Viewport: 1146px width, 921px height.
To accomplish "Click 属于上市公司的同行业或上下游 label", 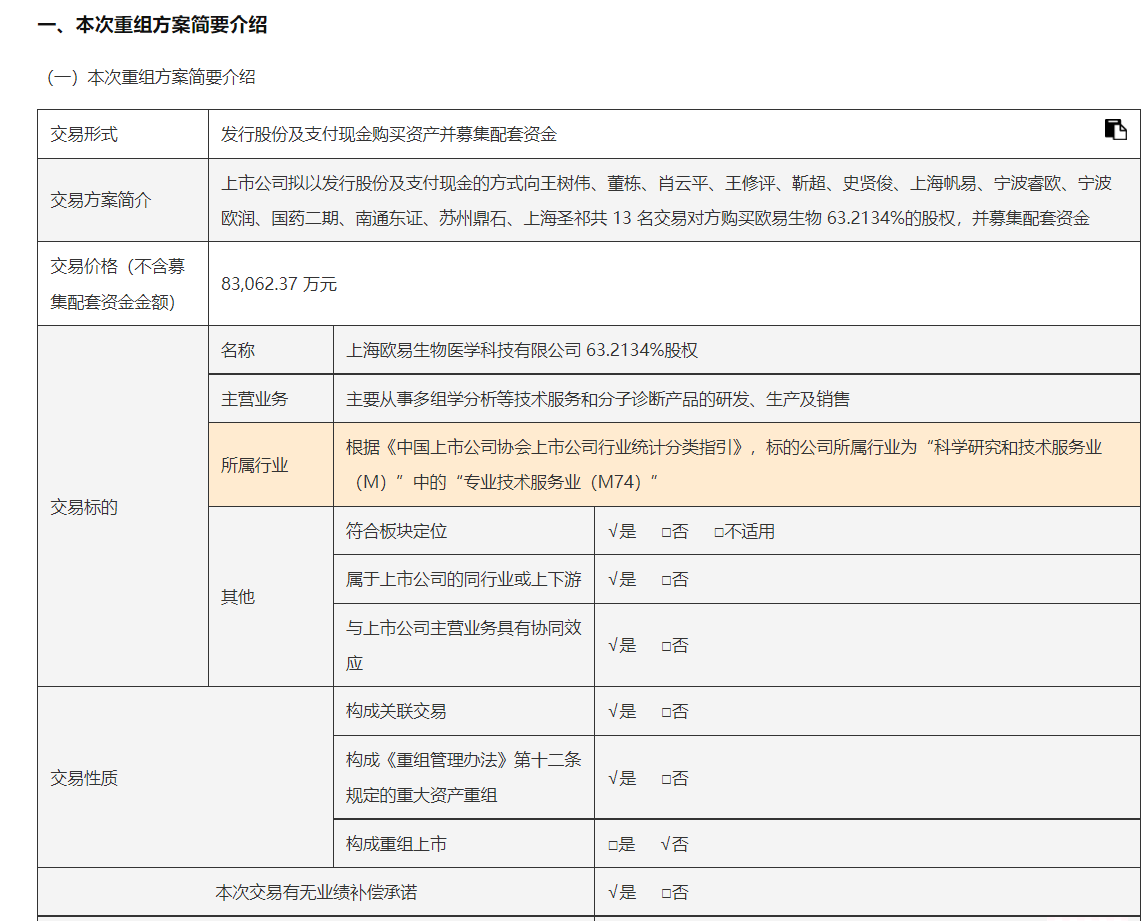I will (463, 580).
